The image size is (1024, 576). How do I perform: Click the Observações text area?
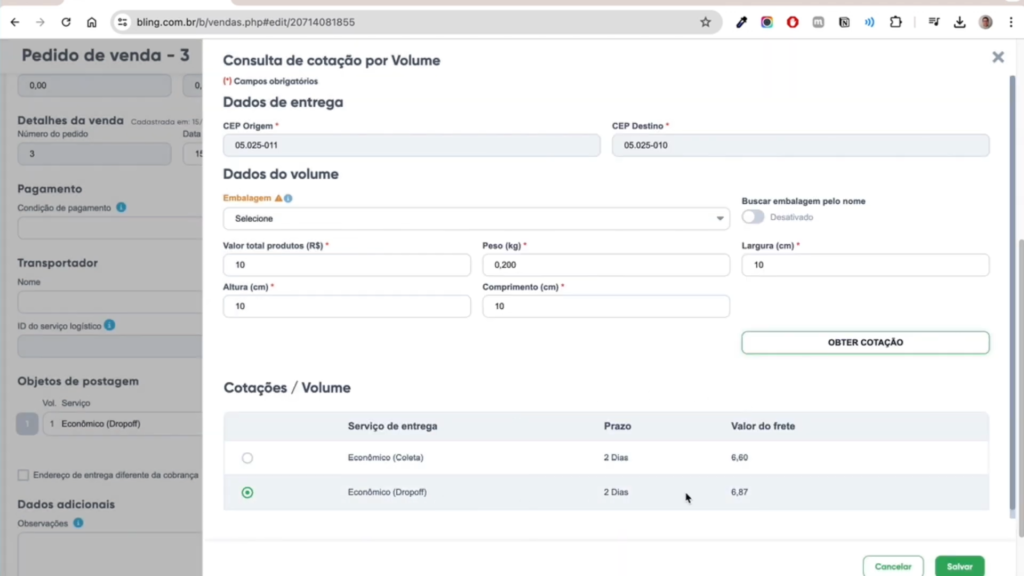point(110,554)
